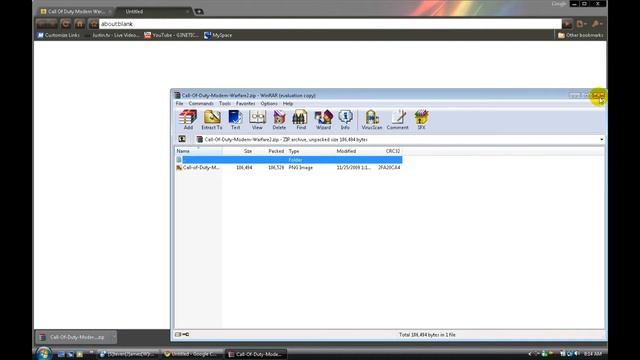Open the Customize Links bookmark

point(58,35)
